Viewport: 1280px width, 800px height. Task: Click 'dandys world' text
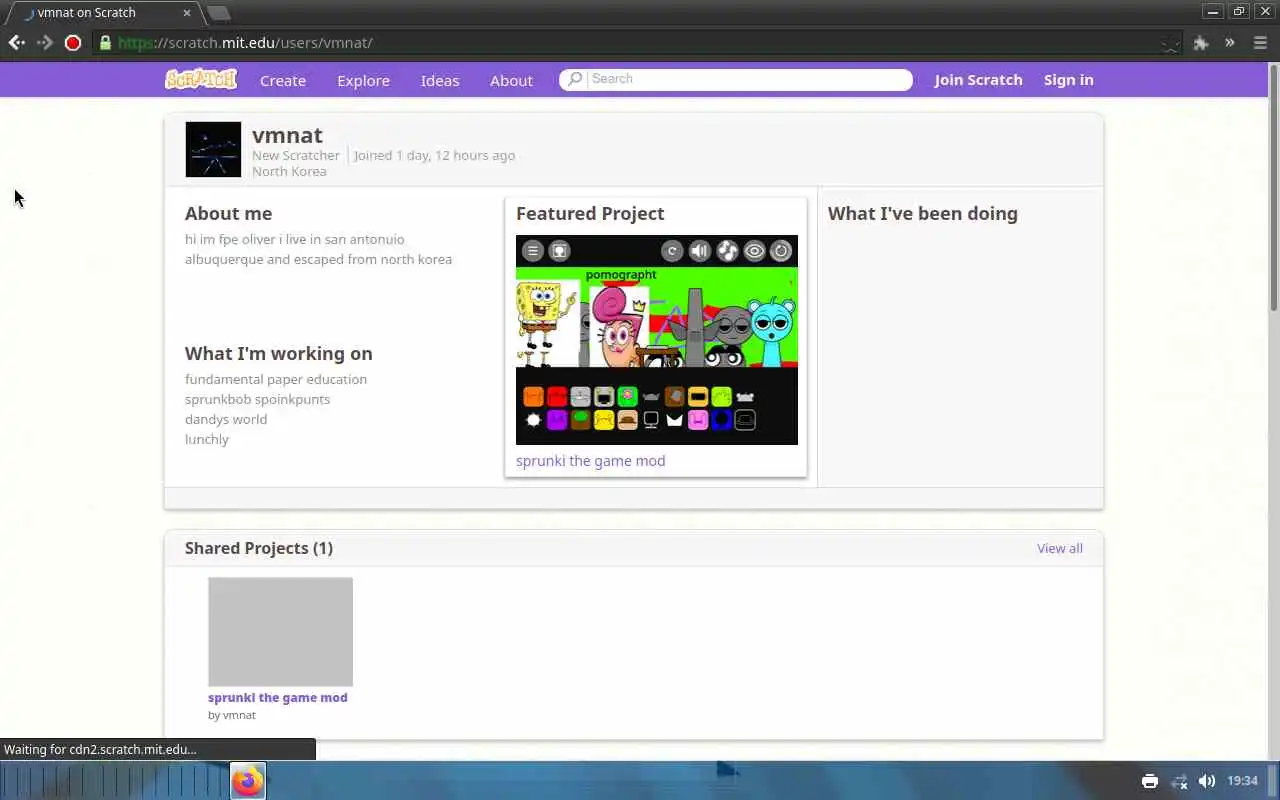[226, 419]
